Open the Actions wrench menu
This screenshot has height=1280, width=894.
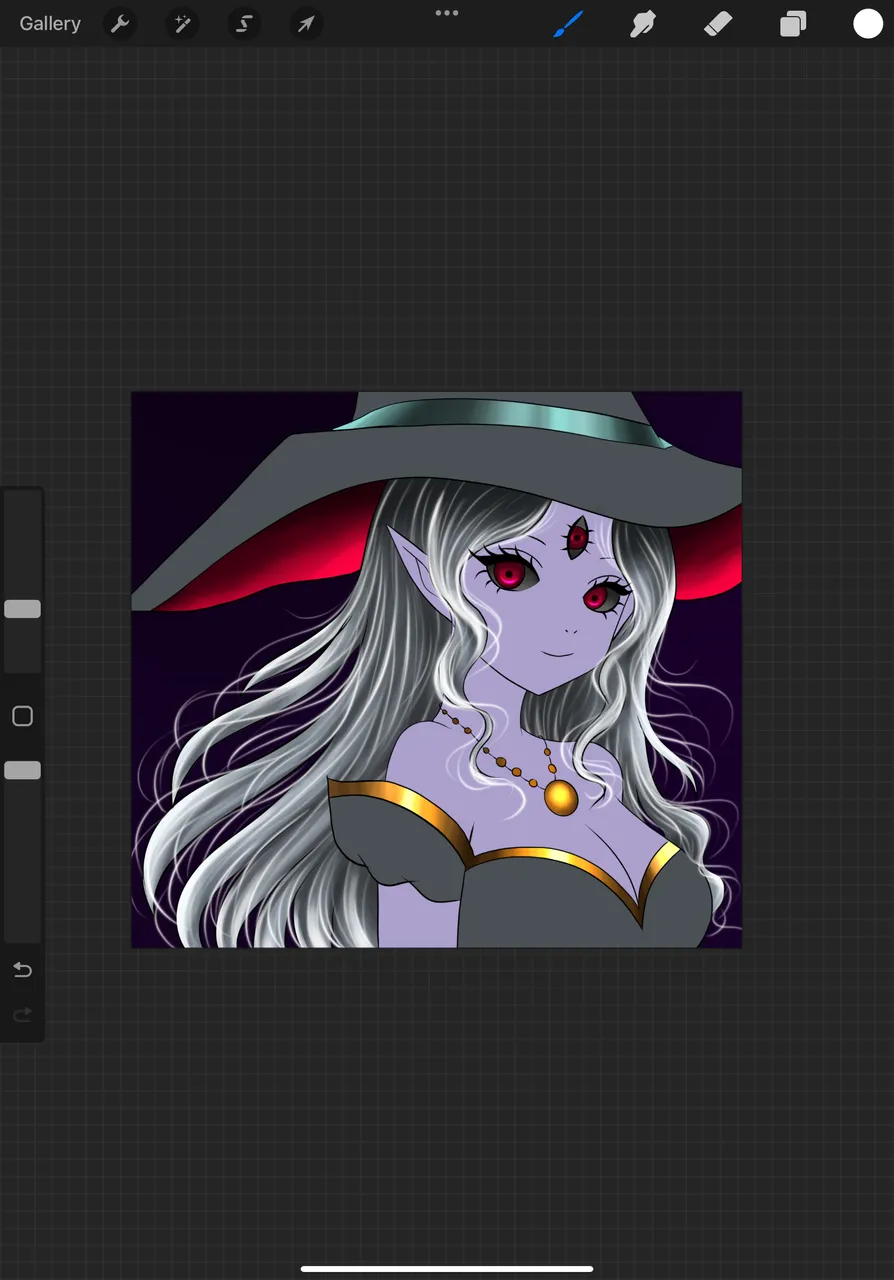[120, 24]
